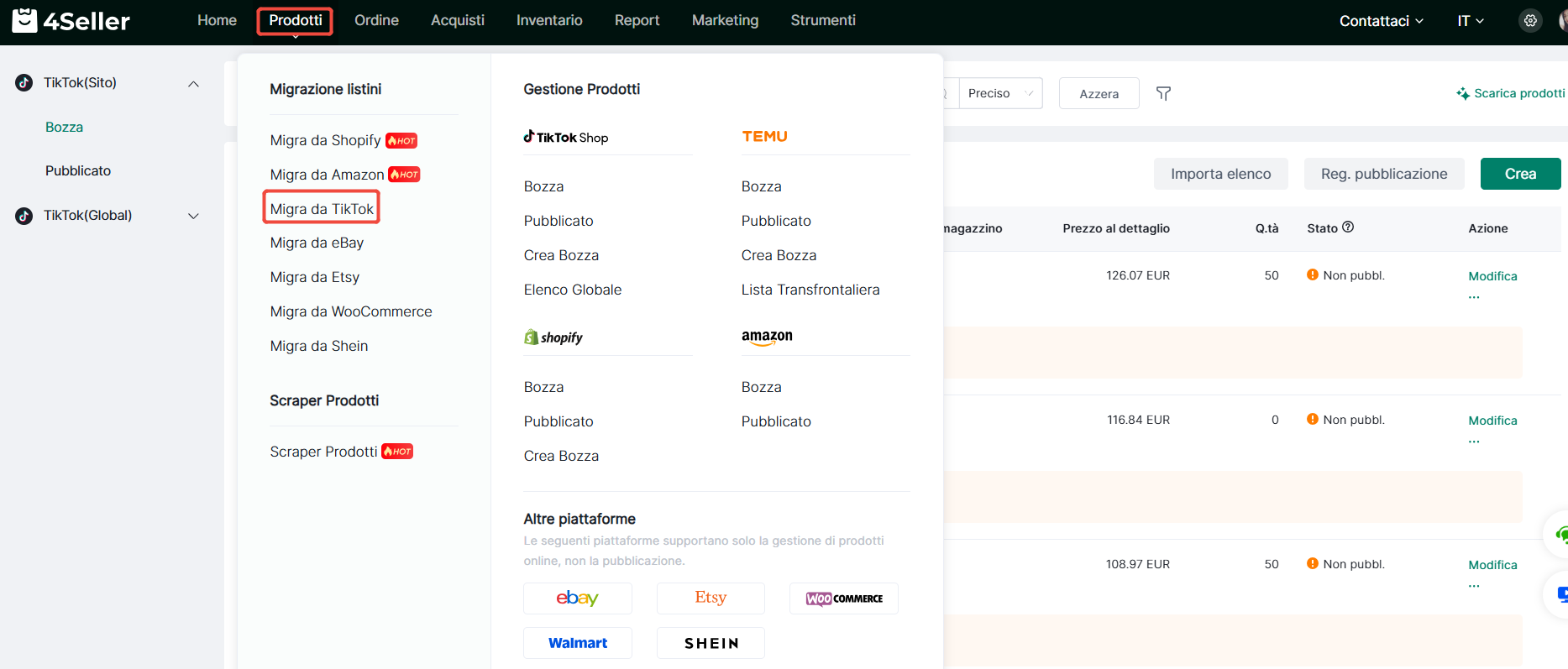Open the Acquisti menu

458,20
